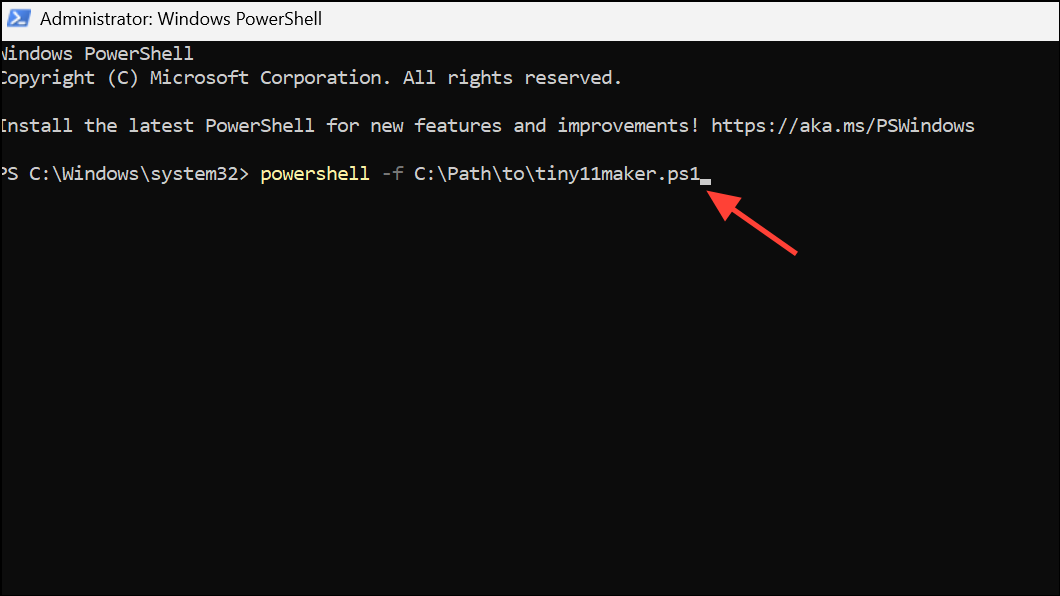The width and height of the screenshot is (1060, 596).
Task: Click the "Administrator: Windows PowerShell" window title
Action: (x=180, y=19)
